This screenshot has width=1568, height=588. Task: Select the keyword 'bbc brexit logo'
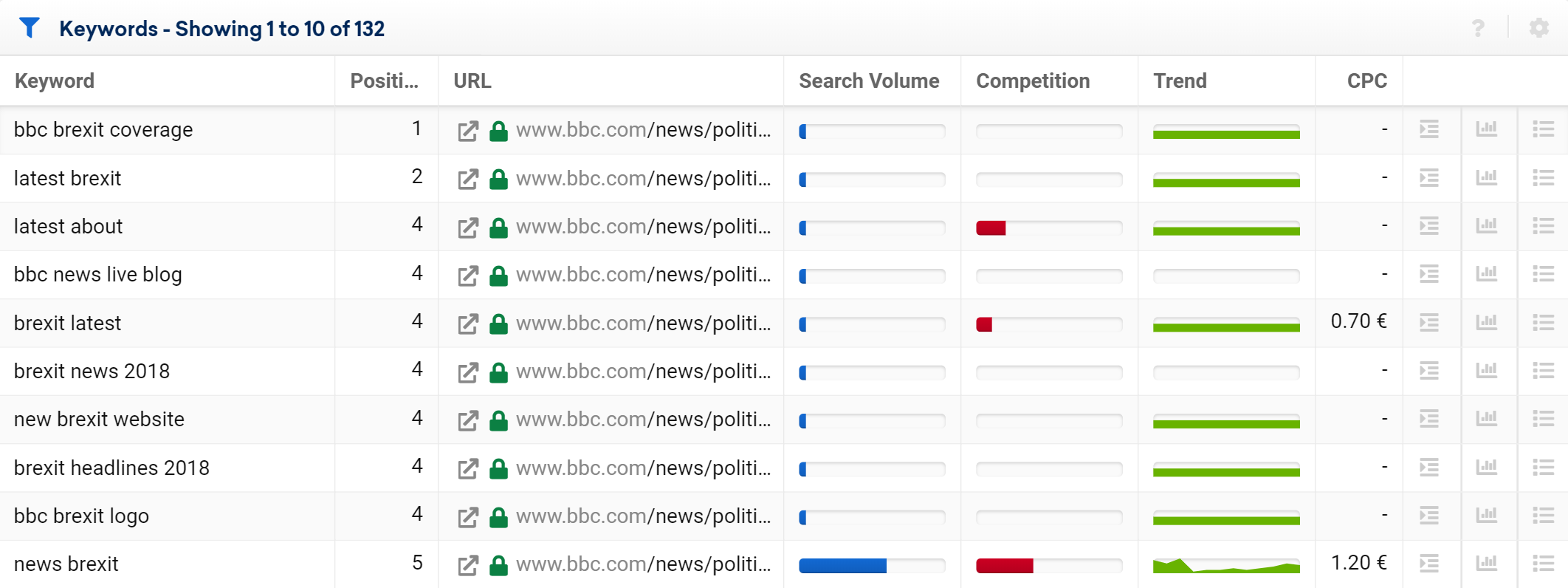click(x=81, y=516)
